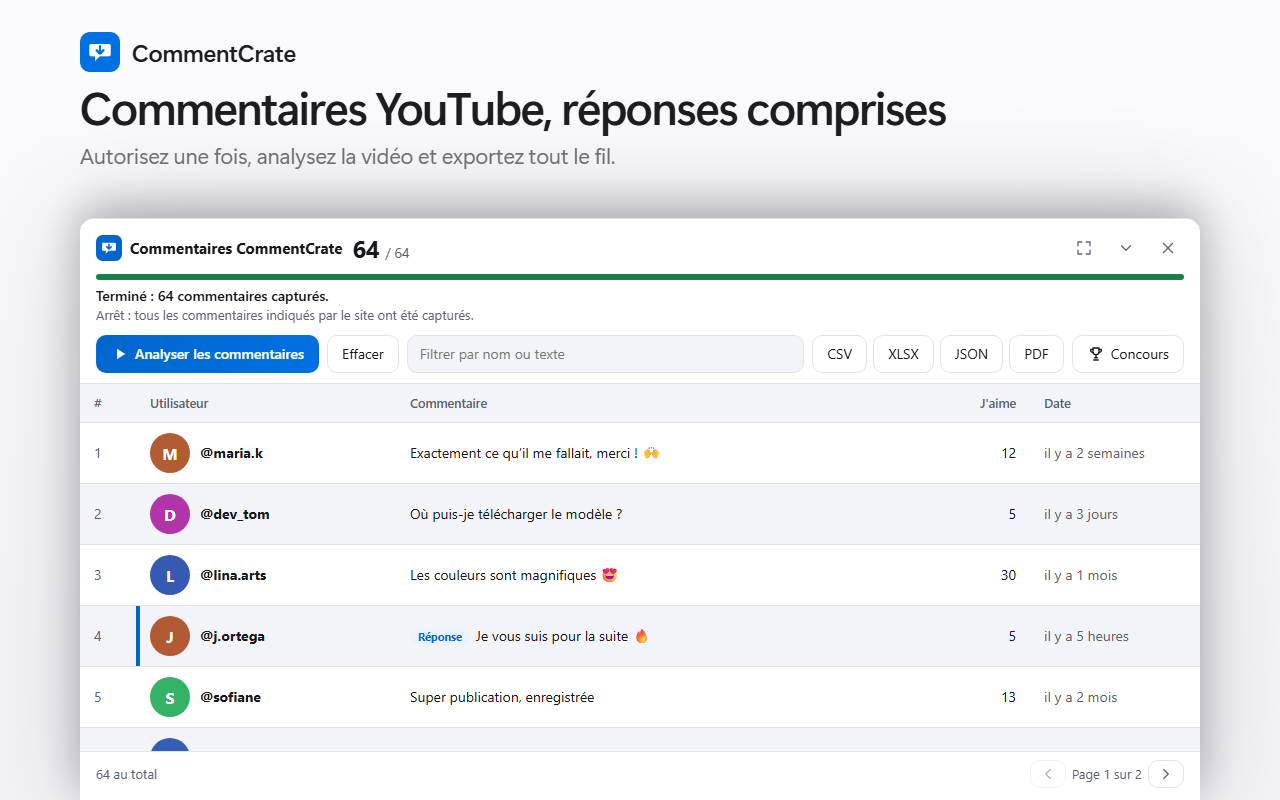The width and height of the screenshot is (1280, 800).
Task: Click the '#' column header
Action: click(98, 403)
